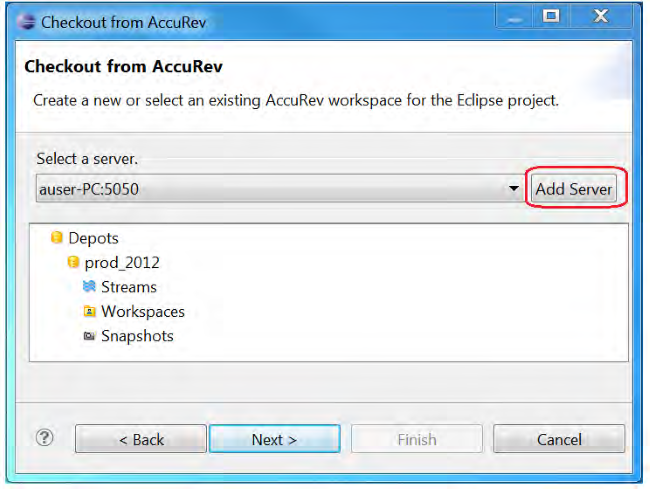650x489 pixels.
Task: Pick the Snapshots tree entry
Action: pyautogui.click(x=137, y=336)
